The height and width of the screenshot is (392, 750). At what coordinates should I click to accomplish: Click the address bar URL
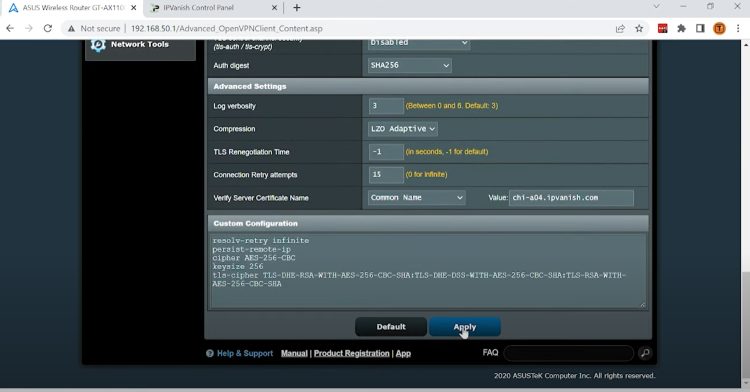point(226,29)
